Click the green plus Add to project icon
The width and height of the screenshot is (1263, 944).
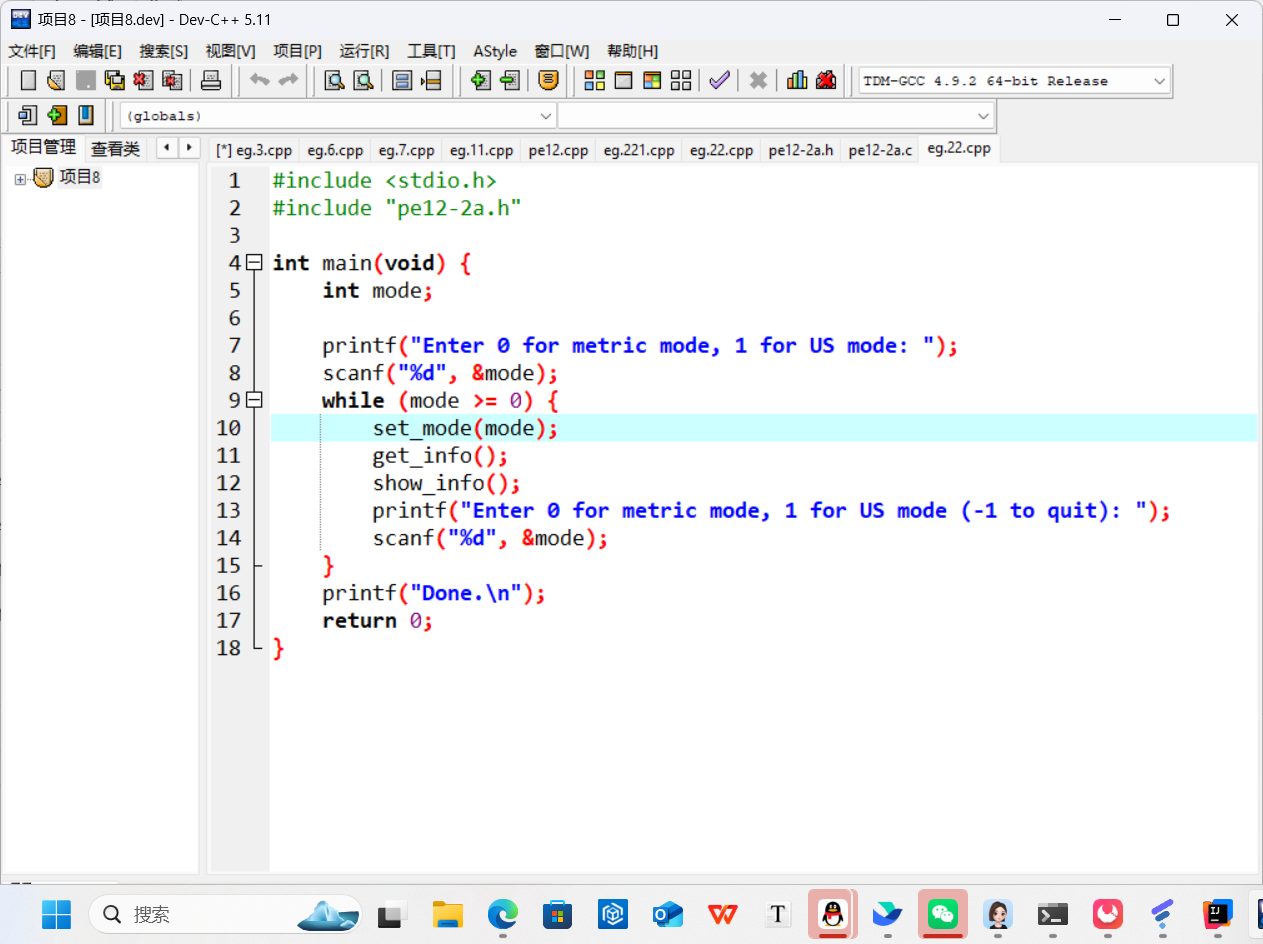[x=481, y=81]
